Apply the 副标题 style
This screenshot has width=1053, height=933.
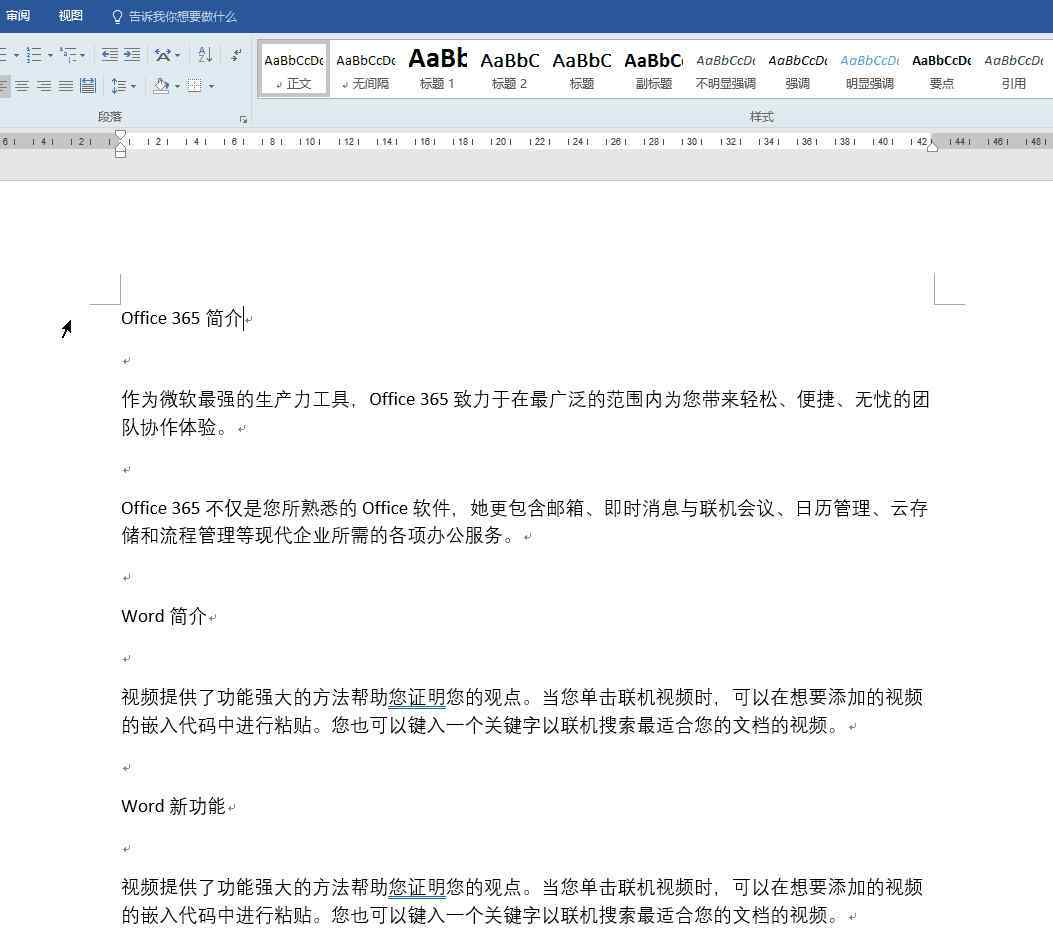(653, 70)
